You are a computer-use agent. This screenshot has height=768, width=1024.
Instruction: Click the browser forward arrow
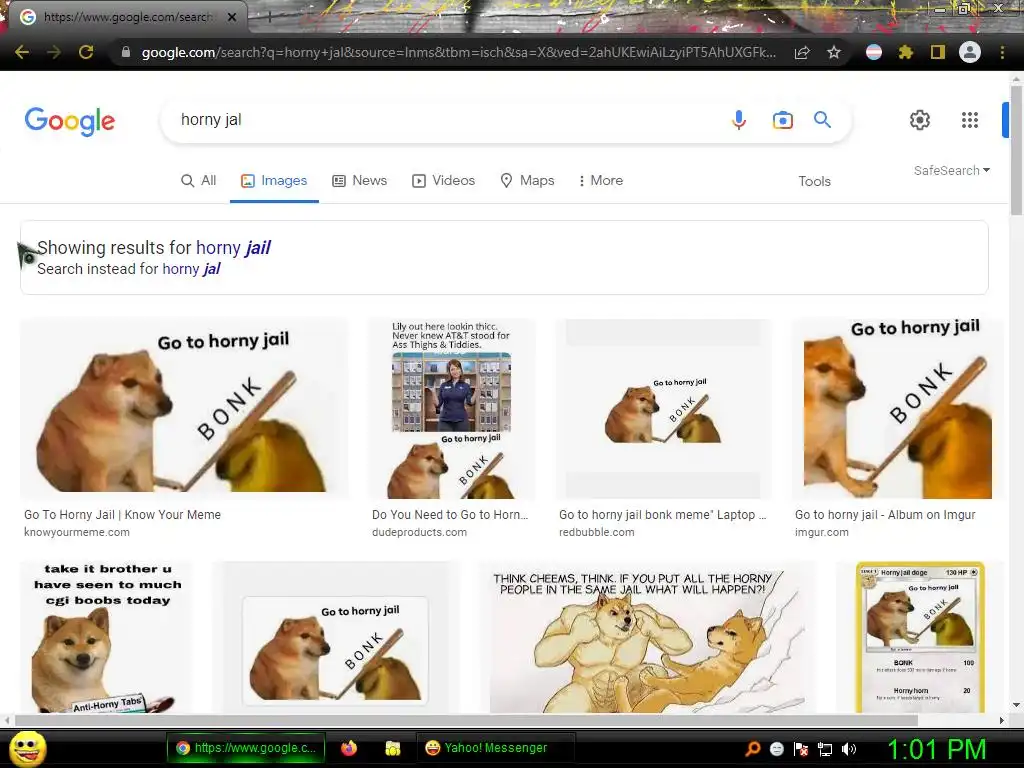(54, 52)
